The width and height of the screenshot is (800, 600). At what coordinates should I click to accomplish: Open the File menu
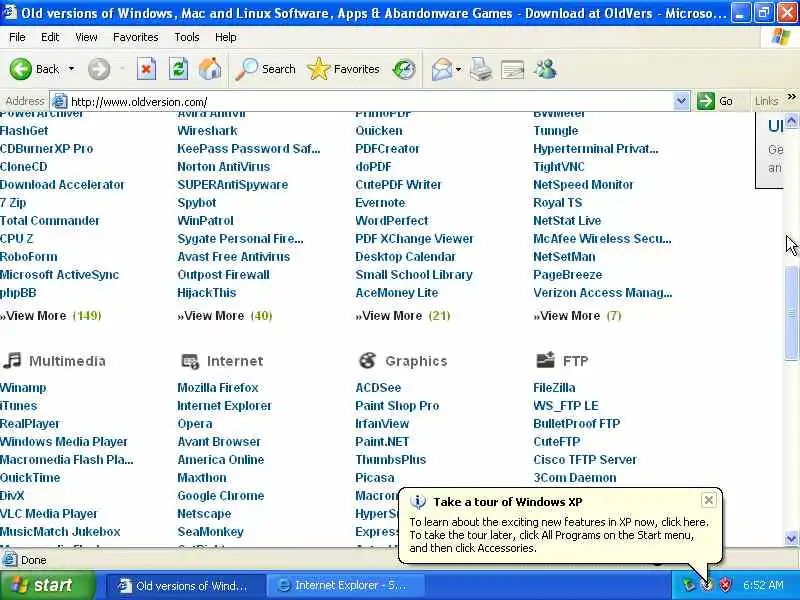(x=17, y=37)
